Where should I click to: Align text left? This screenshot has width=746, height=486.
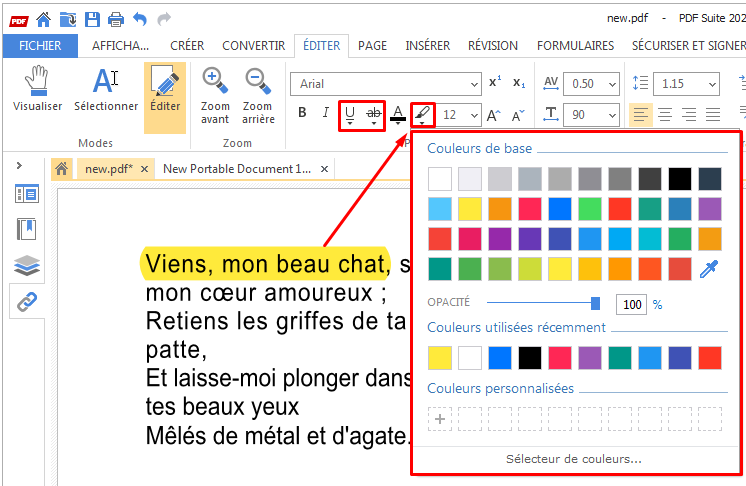pyautogui.click(x=641, y=115)
